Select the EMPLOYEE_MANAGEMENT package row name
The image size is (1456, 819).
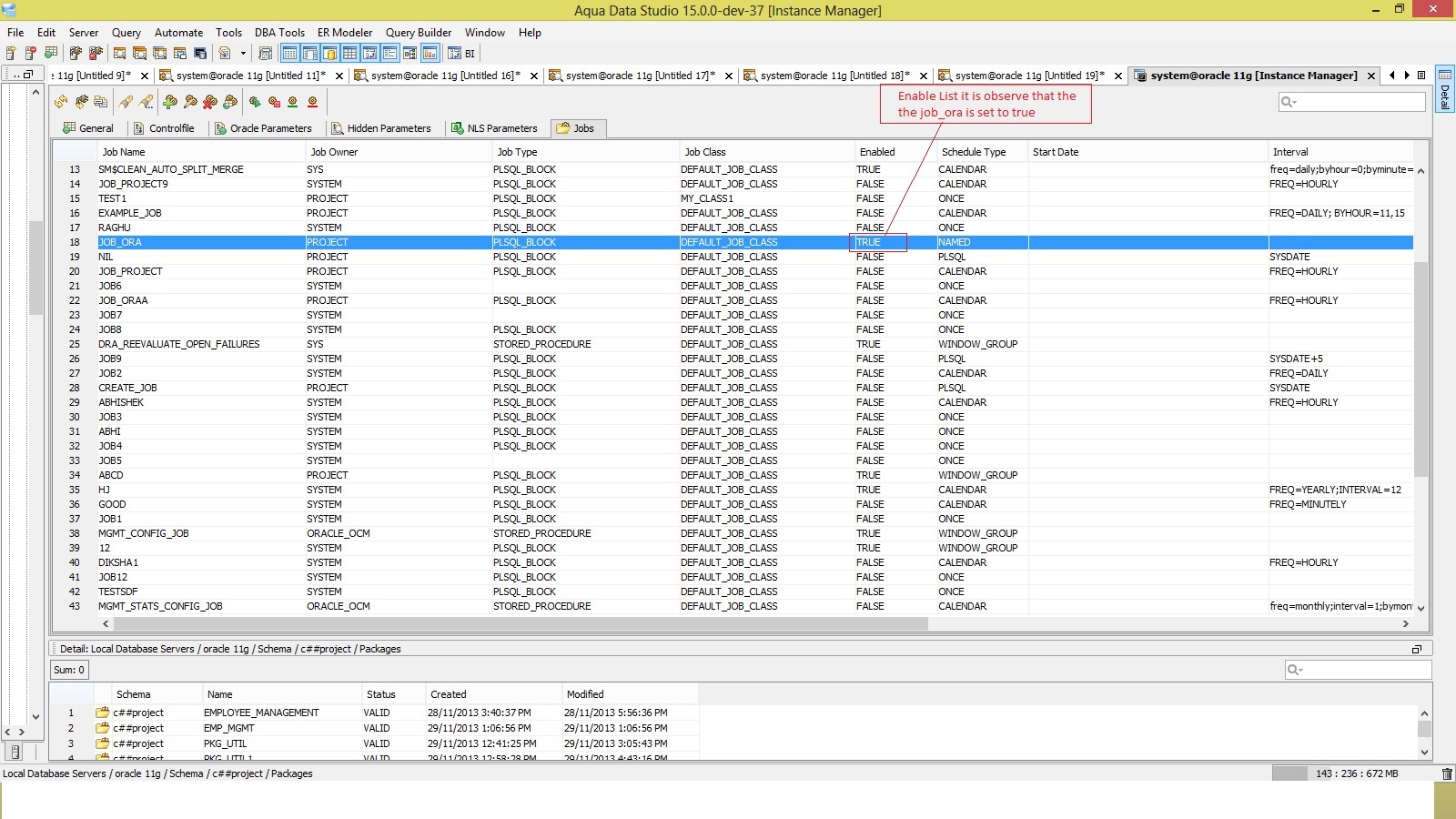261,713
